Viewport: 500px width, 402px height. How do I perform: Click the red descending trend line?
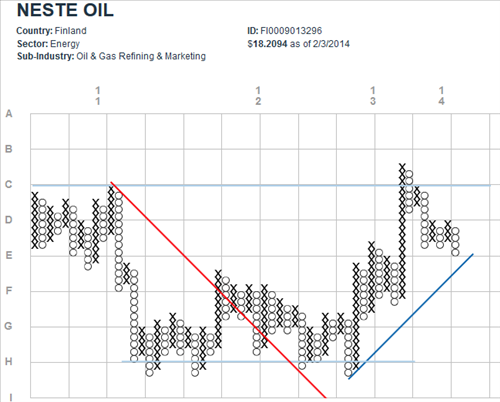218,290
